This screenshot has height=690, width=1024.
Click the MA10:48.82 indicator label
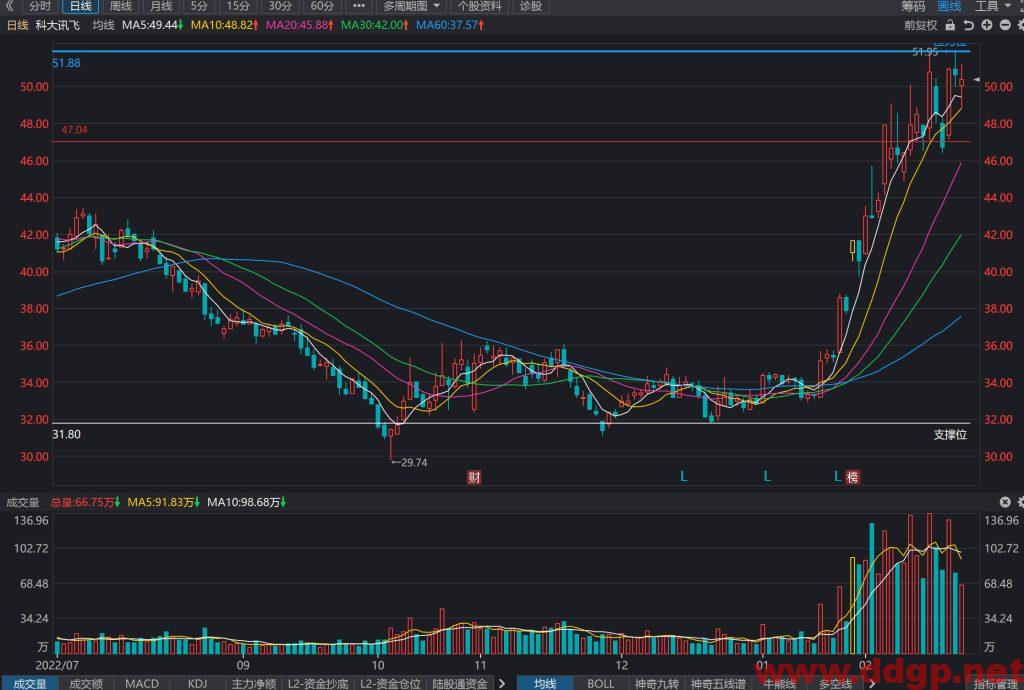224,25
